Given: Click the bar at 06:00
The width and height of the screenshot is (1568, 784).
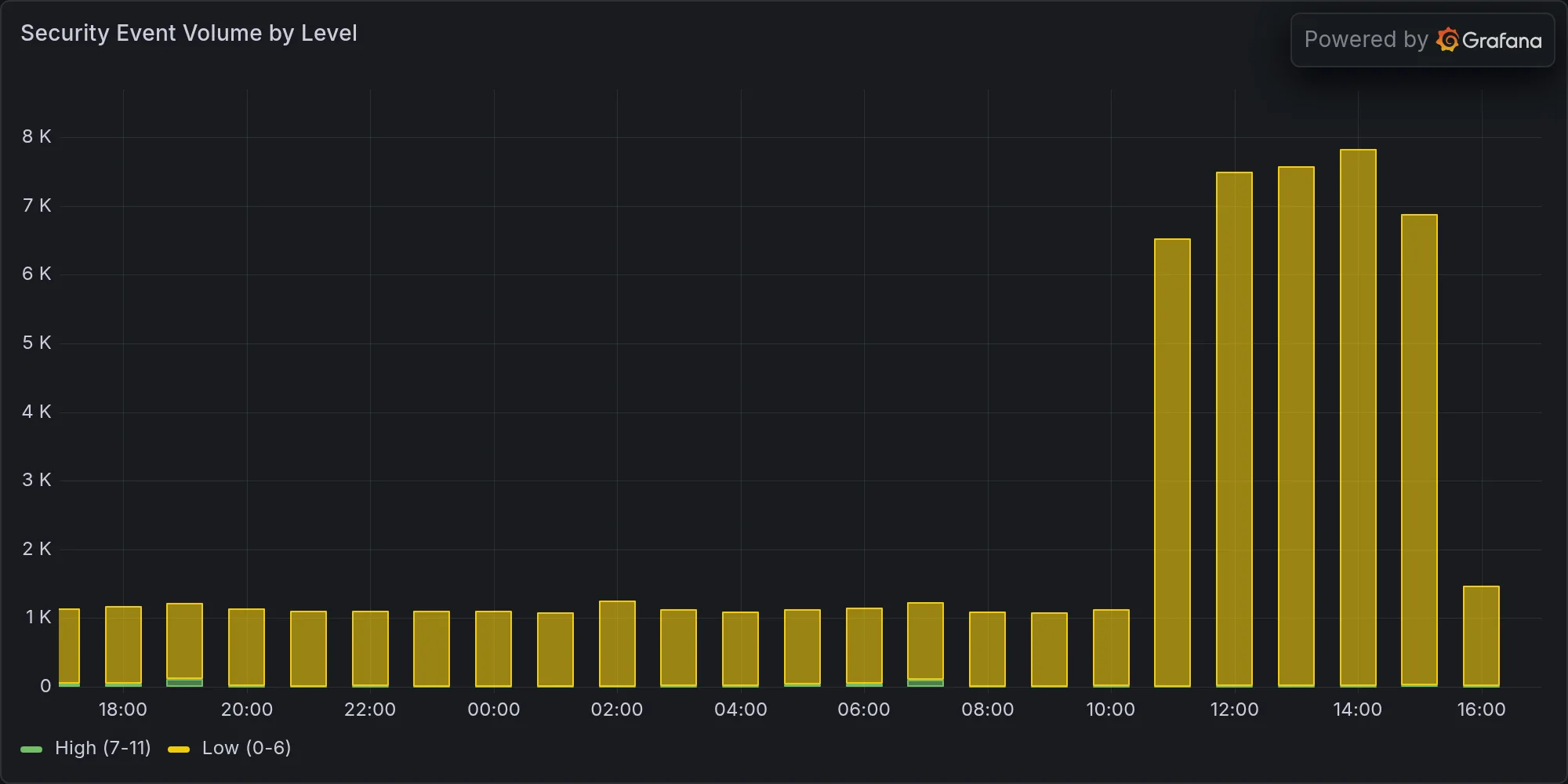Looking at the screenshot, I should (x=864, y=648).
